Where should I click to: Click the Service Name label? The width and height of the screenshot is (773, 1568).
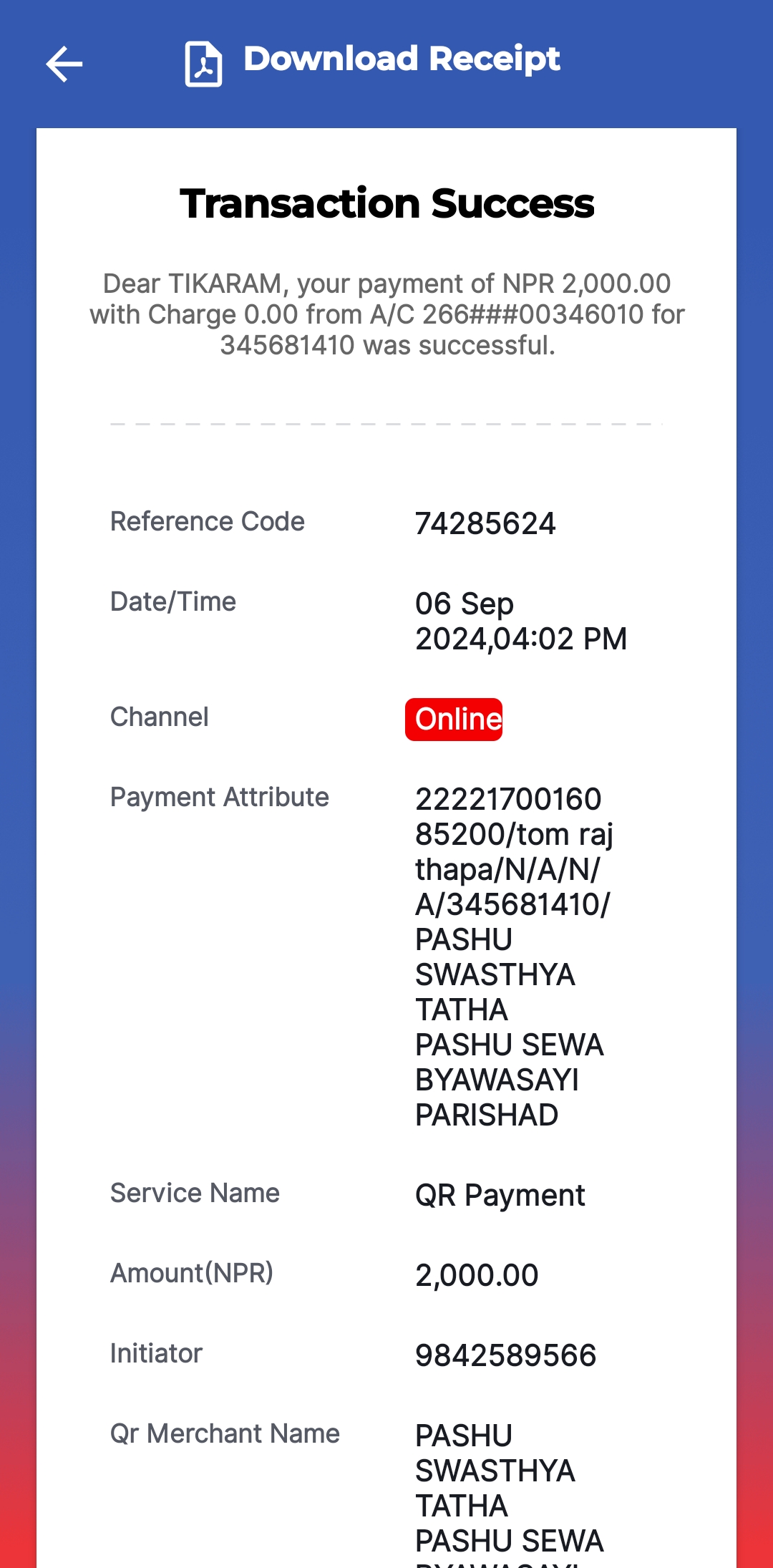195,1193
